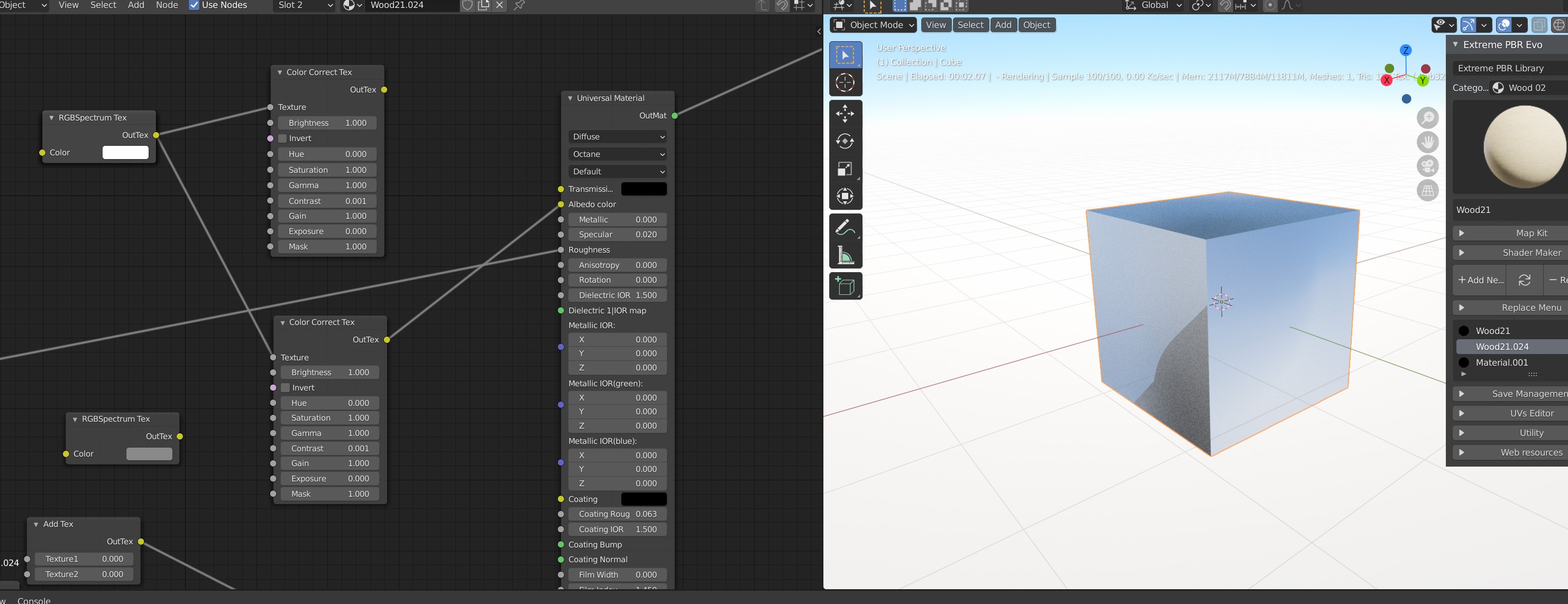Enable Invert in lower Color Correct Tex
This screenshot has width=1568, height=604.
[x=286, y=388]
